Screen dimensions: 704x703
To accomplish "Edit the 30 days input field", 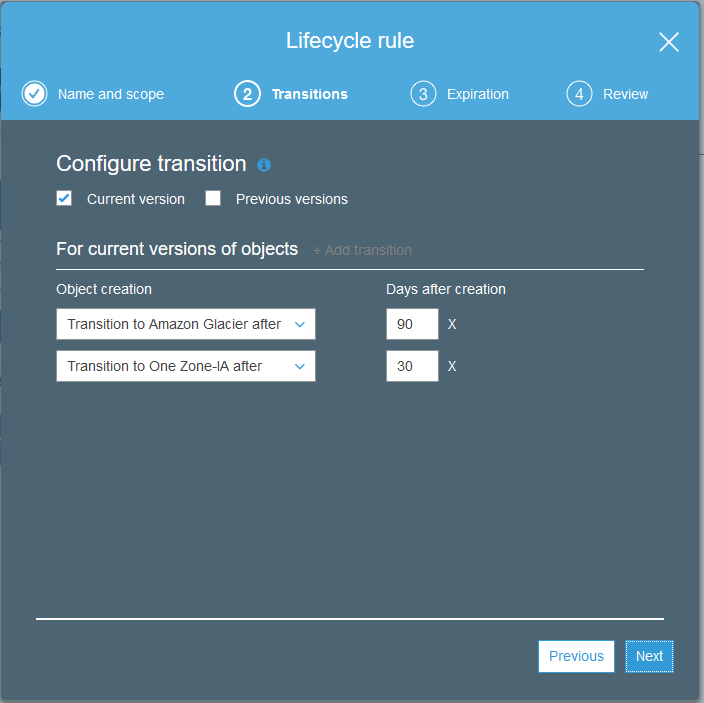I will point(412,366).
